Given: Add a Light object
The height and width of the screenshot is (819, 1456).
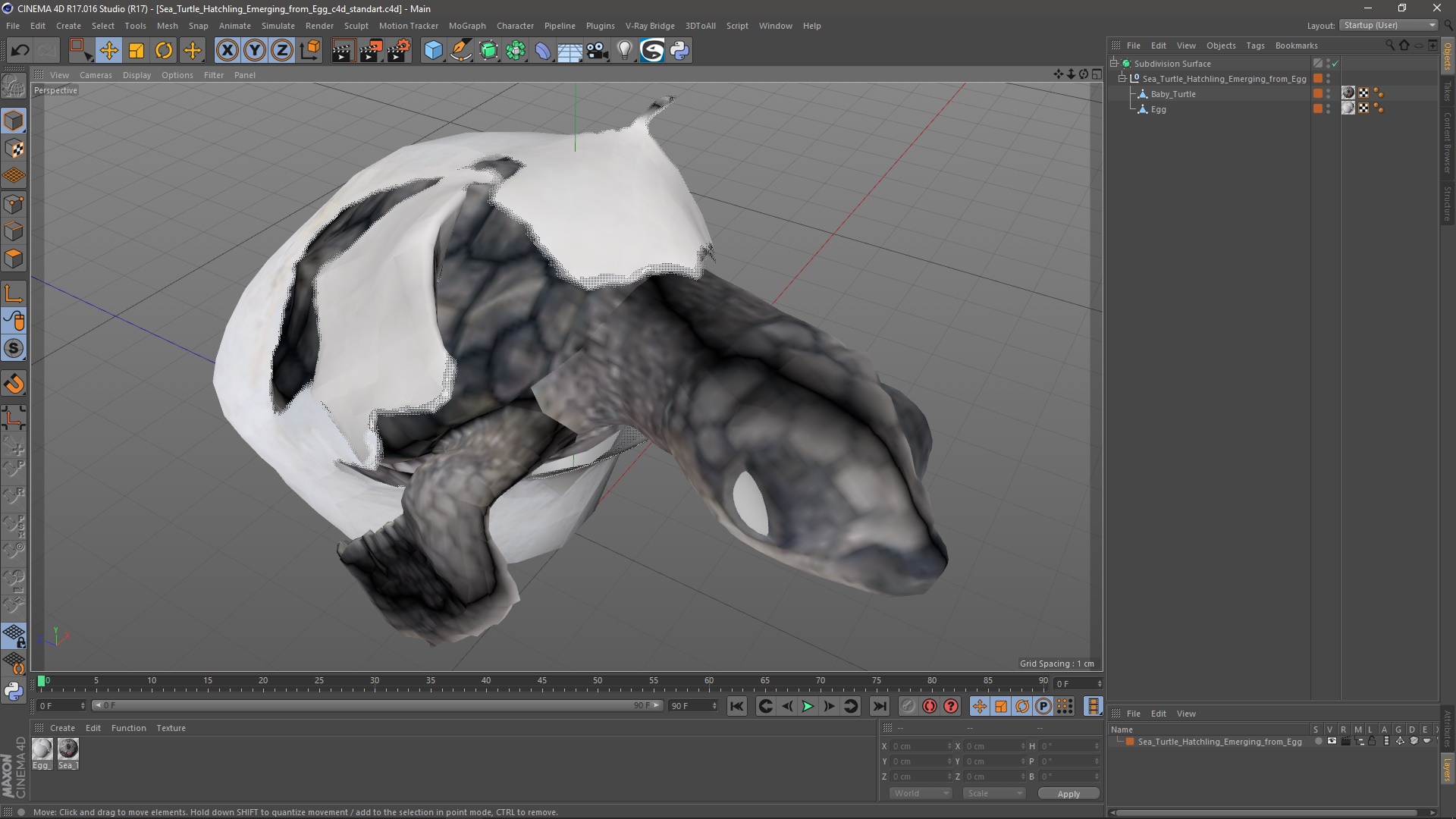Looking at the screenshot, I should pyautogui.click(x=624, y=51).
